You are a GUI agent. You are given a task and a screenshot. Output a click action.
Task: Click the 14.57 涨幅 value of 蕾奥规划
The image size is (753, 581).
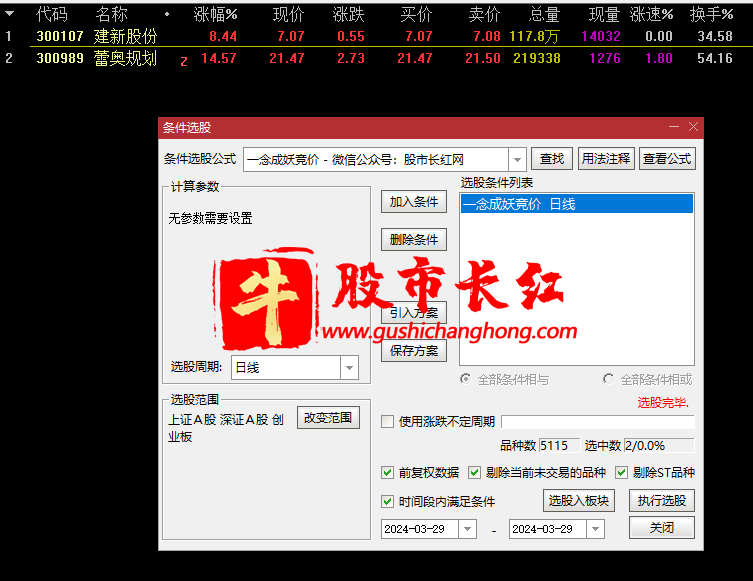(219, 58)
